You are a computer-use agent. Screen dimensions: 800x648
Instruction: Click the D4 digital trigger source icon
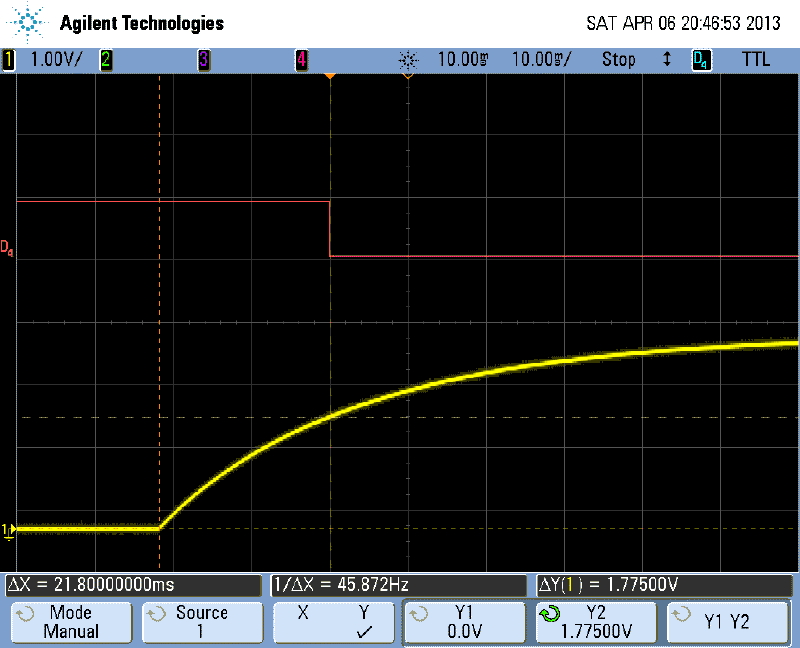point(702,60)
